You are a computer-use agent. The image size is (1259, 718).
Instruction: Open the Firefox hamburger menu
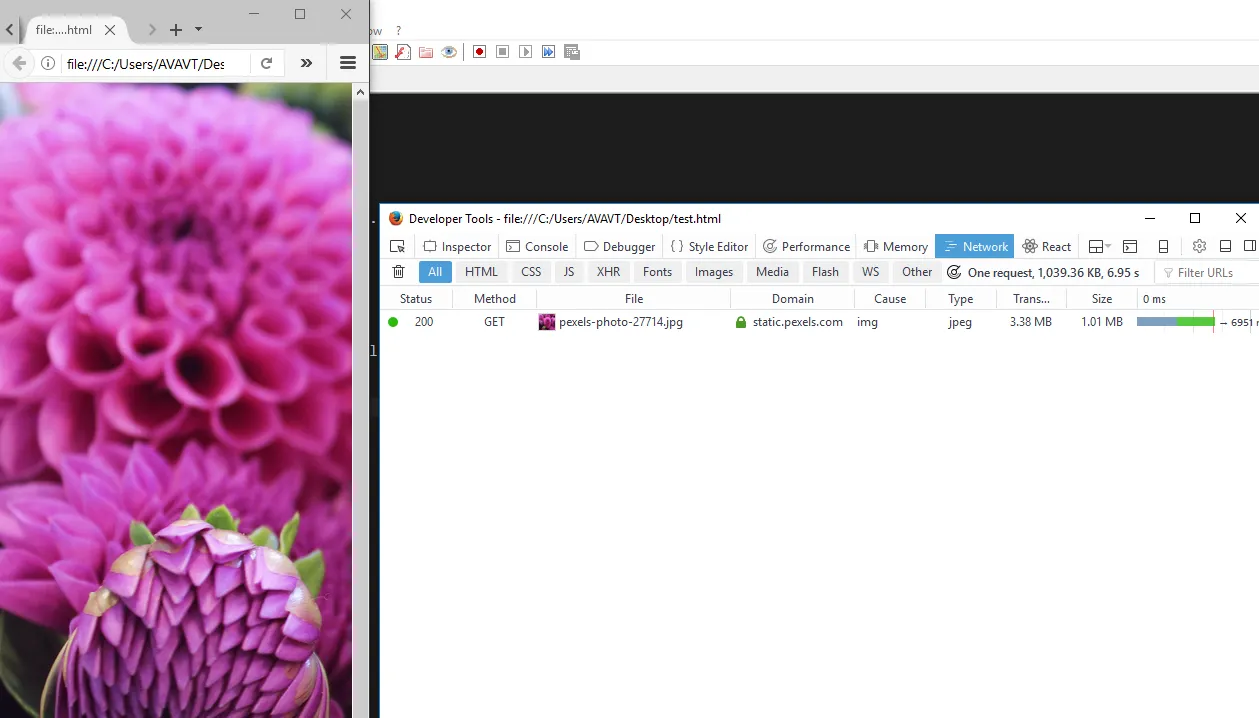[x=348, y=63]
